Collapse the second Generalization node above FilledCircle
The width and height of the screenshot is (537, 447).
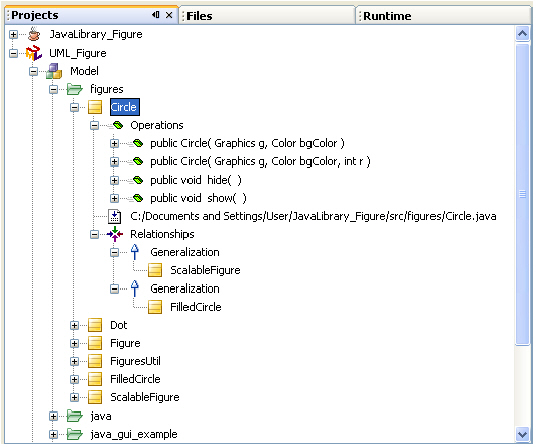coord(114,289)
